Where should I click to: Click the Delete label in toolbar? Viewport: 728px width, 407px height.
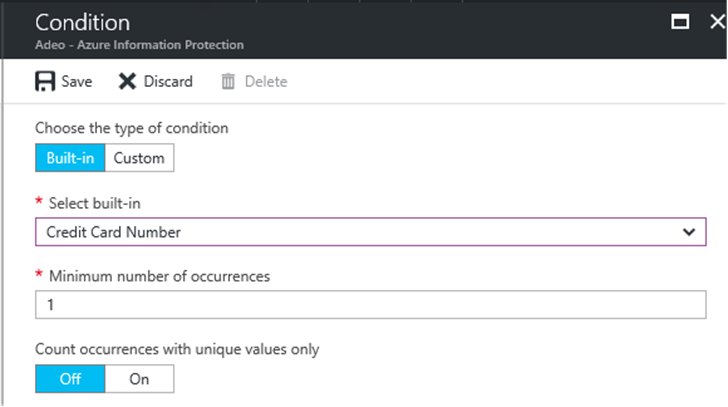point(266,82)
